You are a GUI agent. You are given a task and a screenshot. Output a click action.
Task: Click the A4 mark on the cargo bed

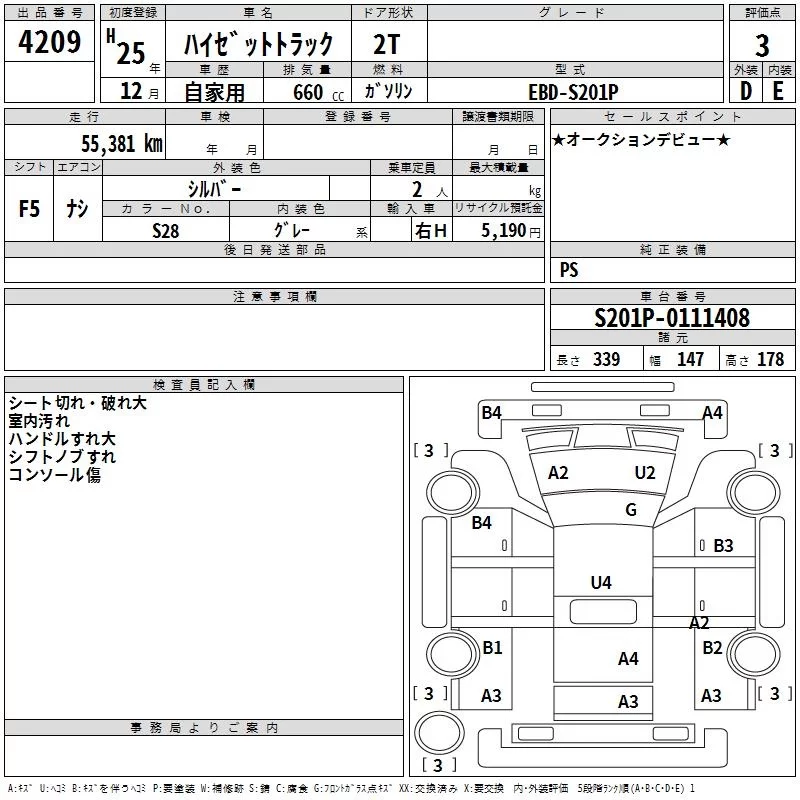[x=628, y=659]
